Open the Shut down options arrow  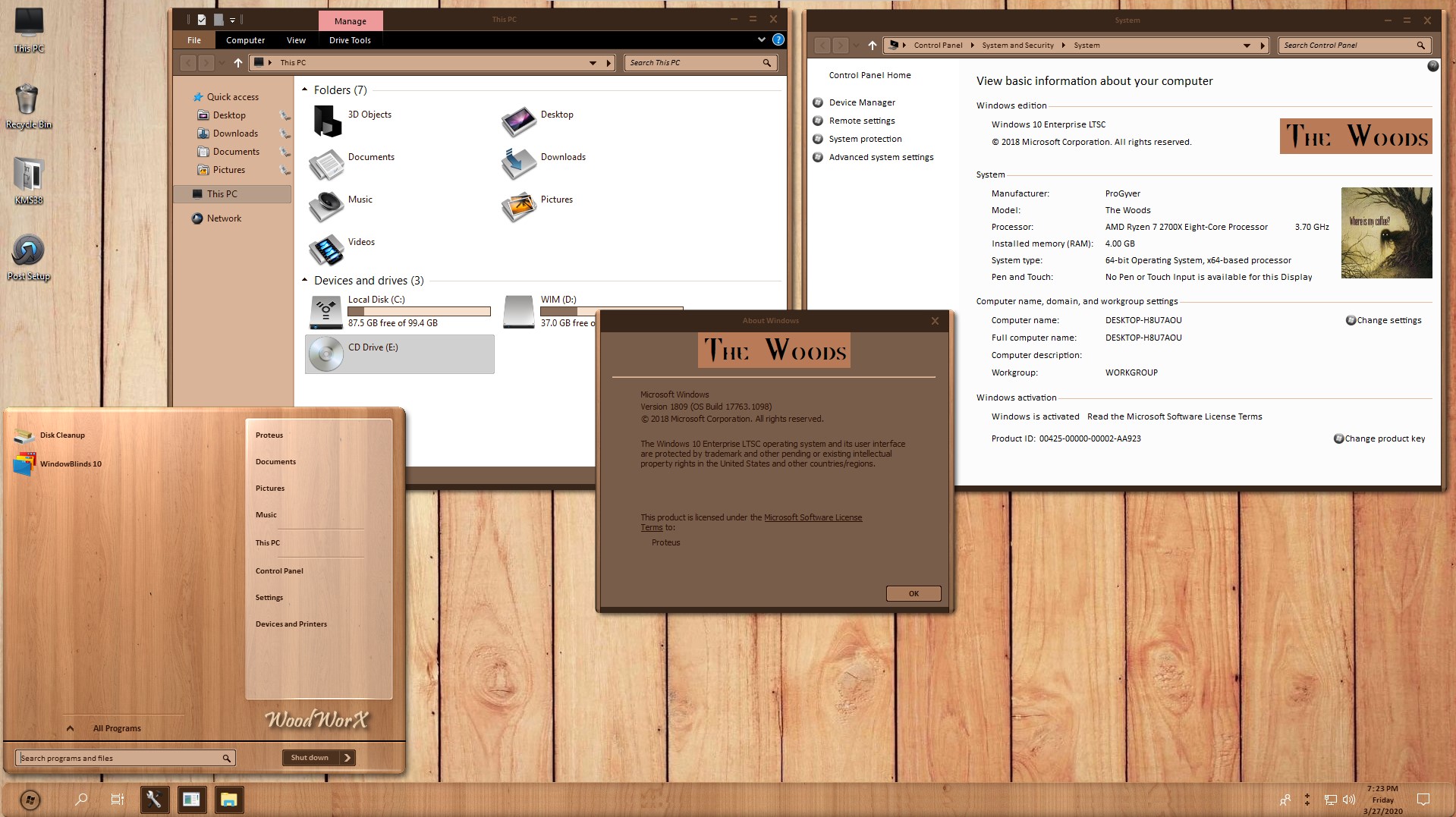[347, 758]
